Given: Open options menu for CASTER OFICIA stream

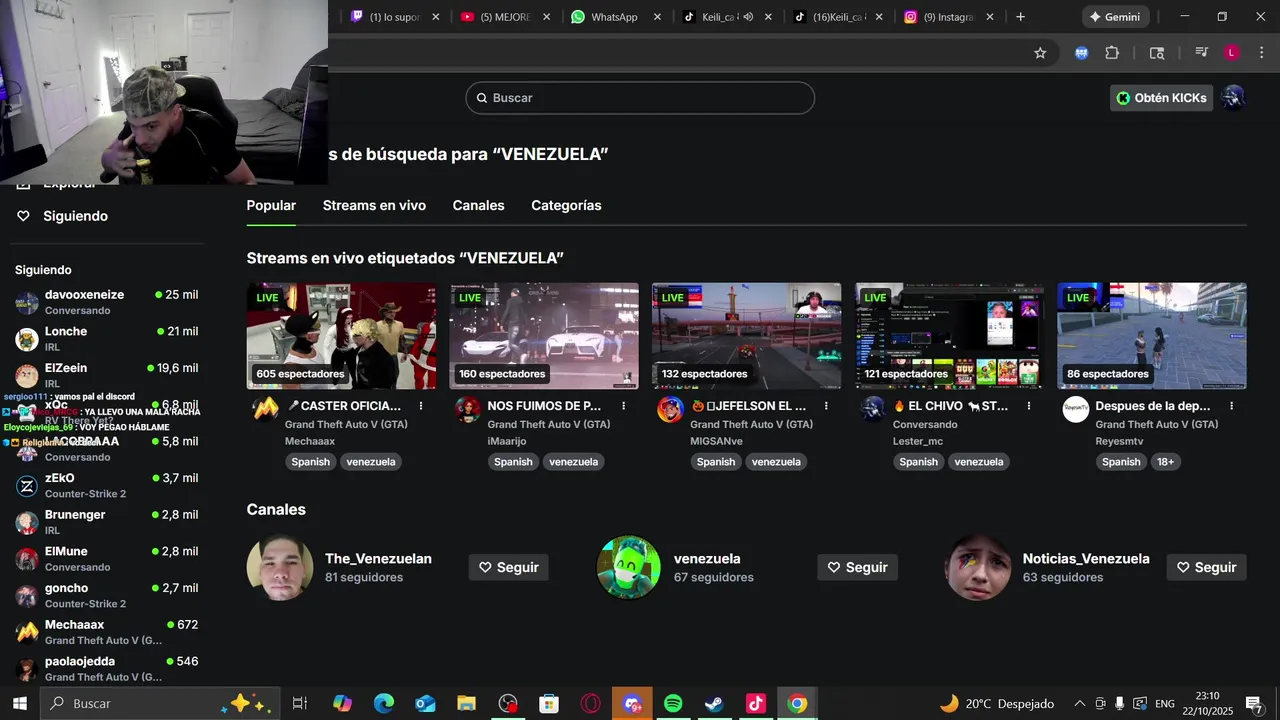Looking at the screenshot, I should [x=421, y=406].
